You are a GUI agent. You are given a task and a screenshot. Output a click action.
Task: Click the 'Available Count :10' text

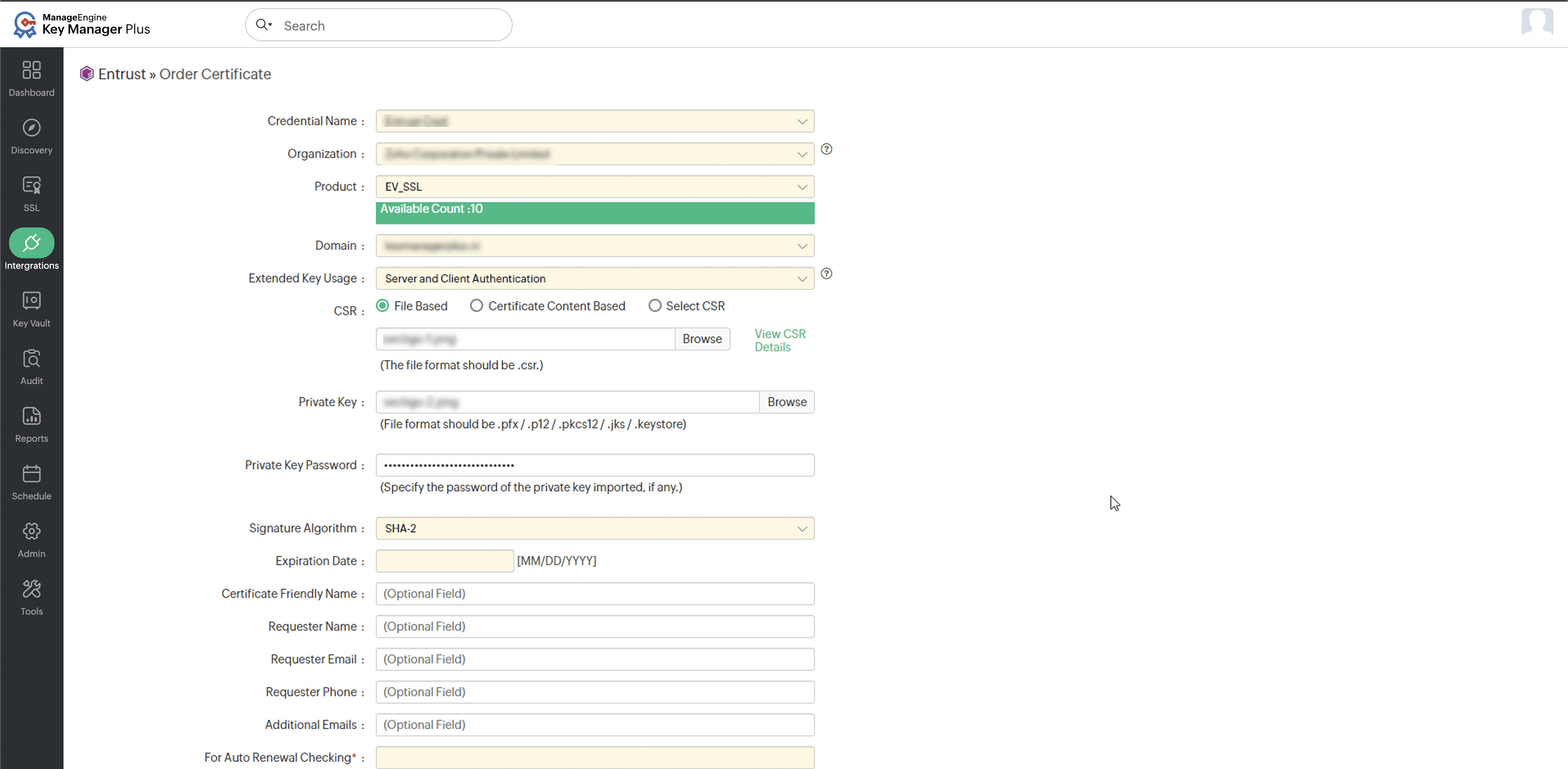tap(431, 209)
